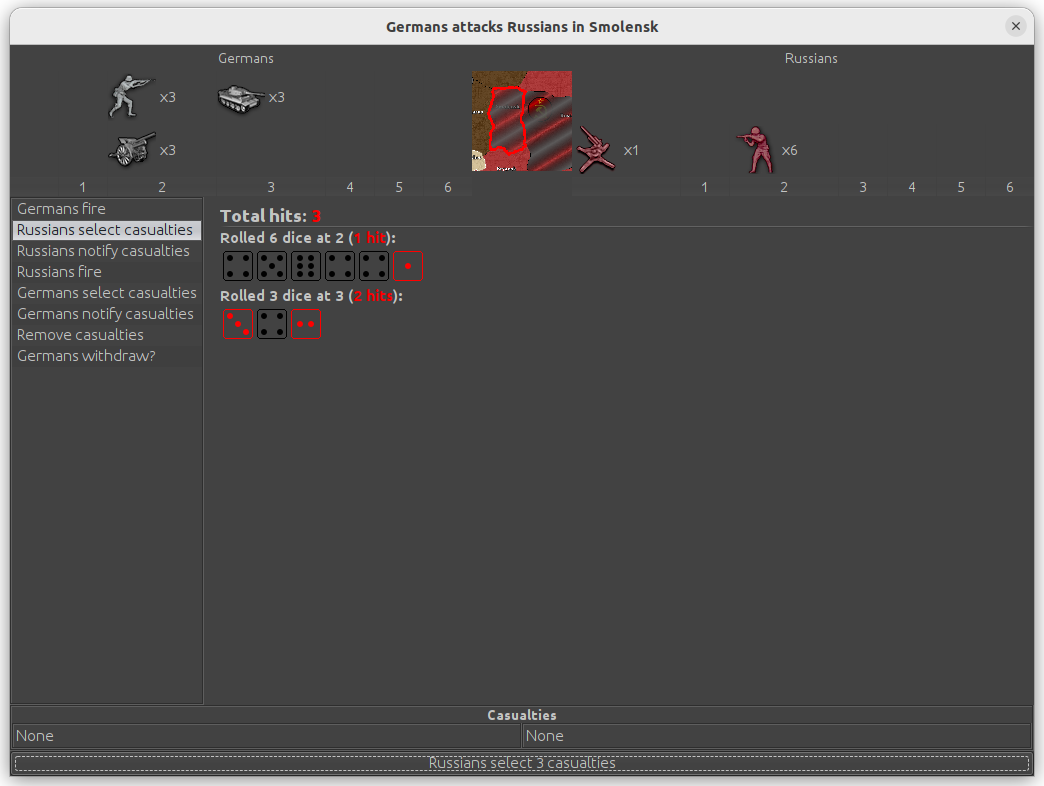This screenshot has width=1044, height=786.
Task: Select the 'Remove casualties' step
Action: coord(80,335)
